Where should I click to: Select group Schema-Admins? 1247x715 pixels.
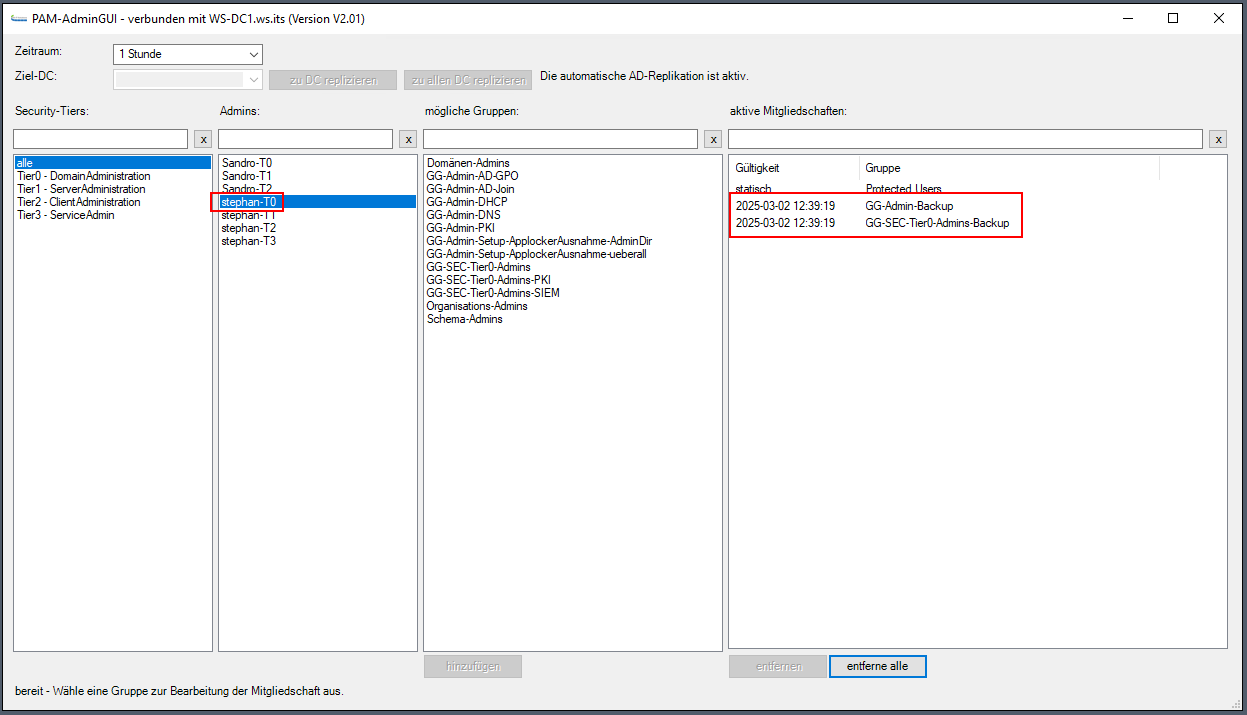coord(573,319)
